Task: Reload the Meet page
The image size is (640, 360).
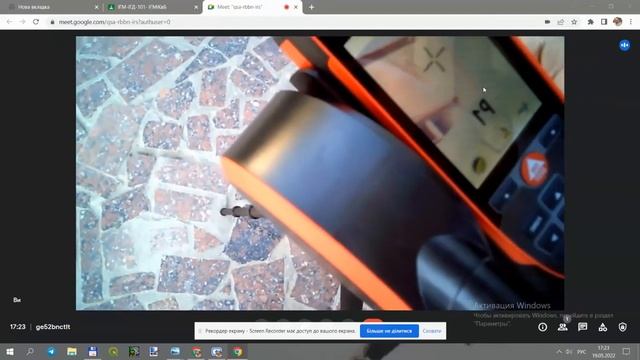Action: coord(36,22)
